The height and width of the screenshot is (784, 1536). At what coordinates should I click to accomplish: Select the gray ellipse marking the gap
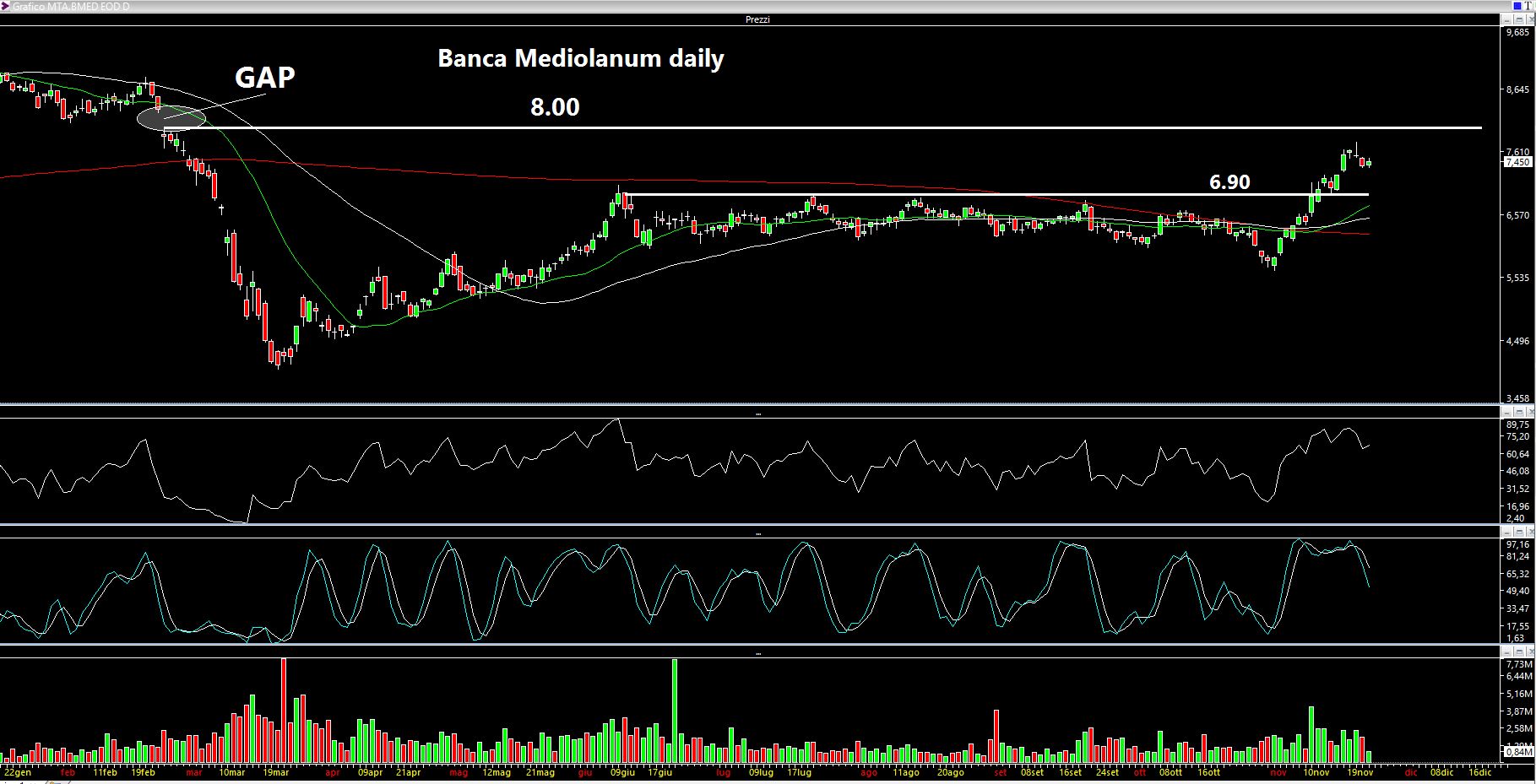pos(171,119)
